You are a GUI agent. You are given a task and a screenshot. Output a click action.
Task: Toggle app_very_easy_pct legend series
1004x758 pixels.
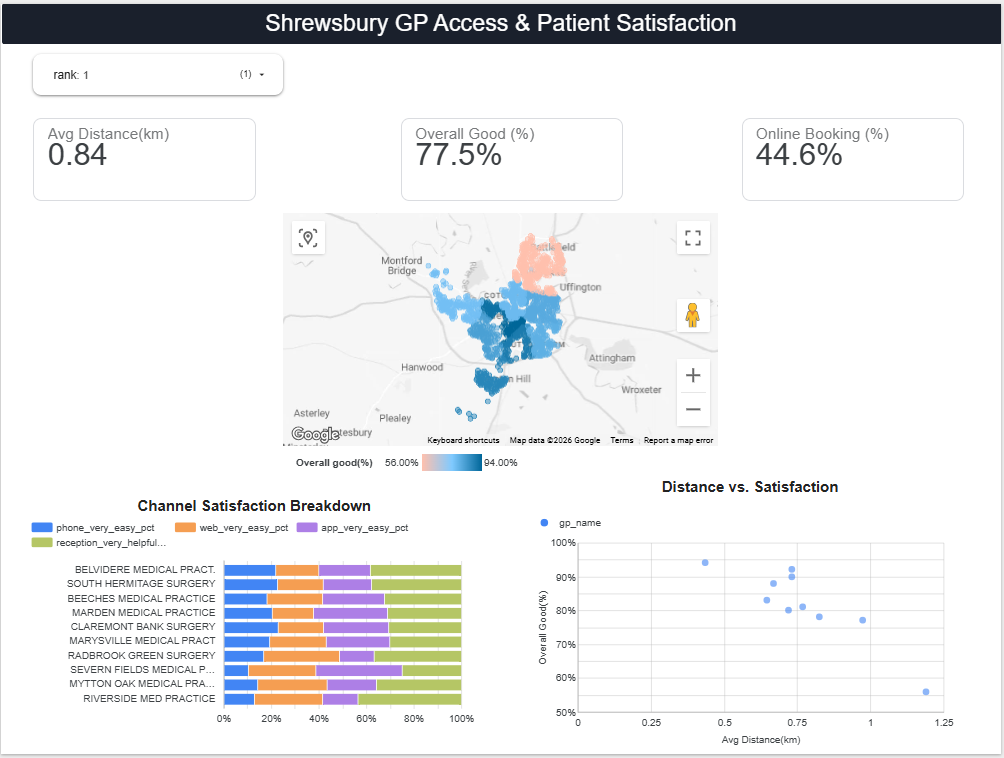click(353, 528)
